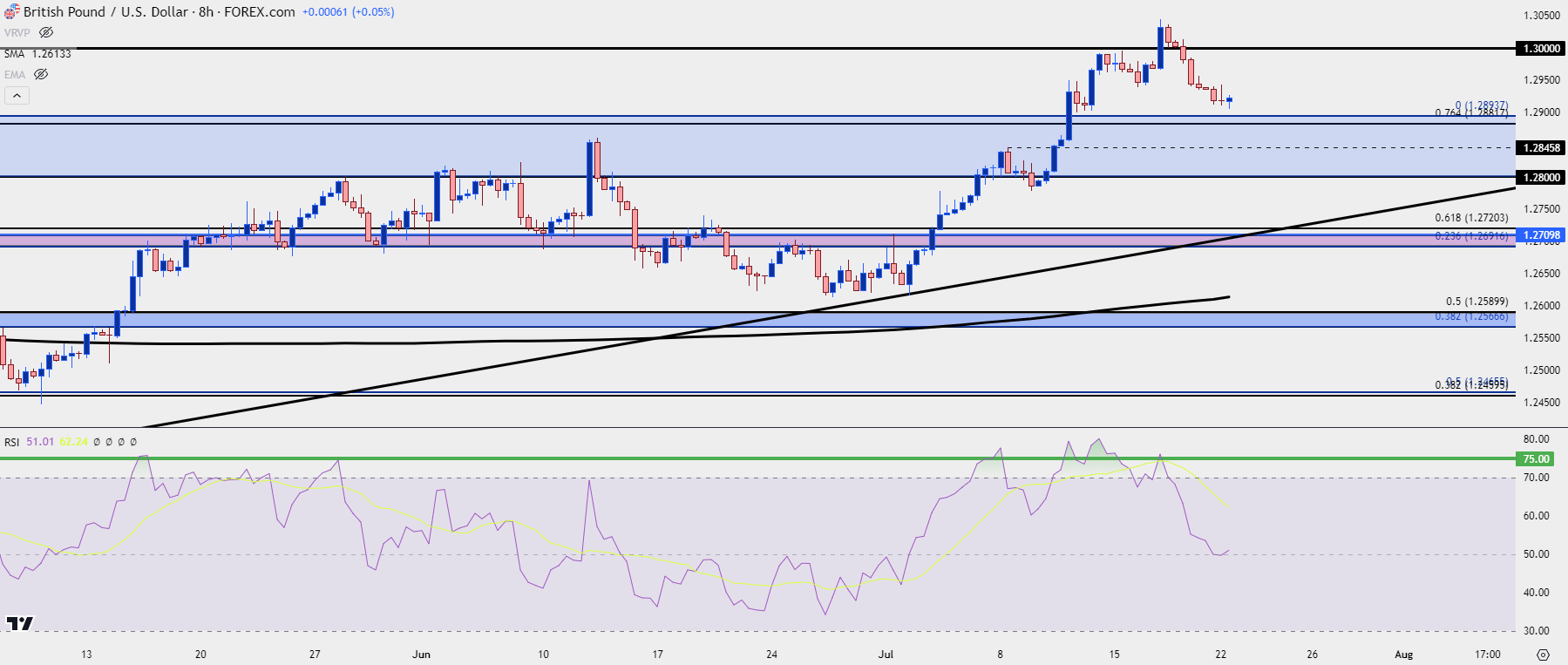Click the RSI value 51.01
This screenshot has width=1568, height=665.
coord(40,442)
